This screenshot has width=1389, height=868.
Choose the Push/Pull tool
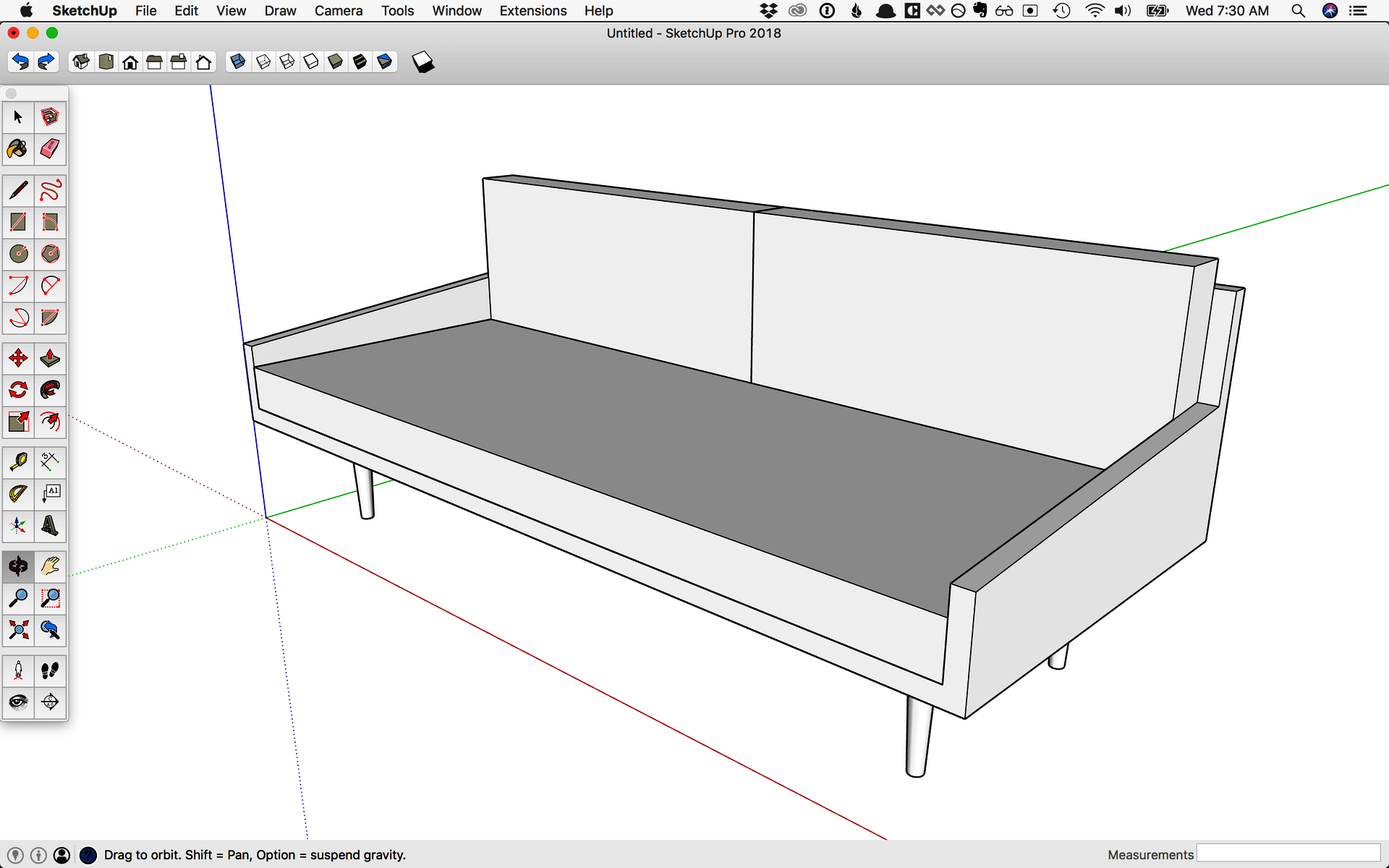50,358
